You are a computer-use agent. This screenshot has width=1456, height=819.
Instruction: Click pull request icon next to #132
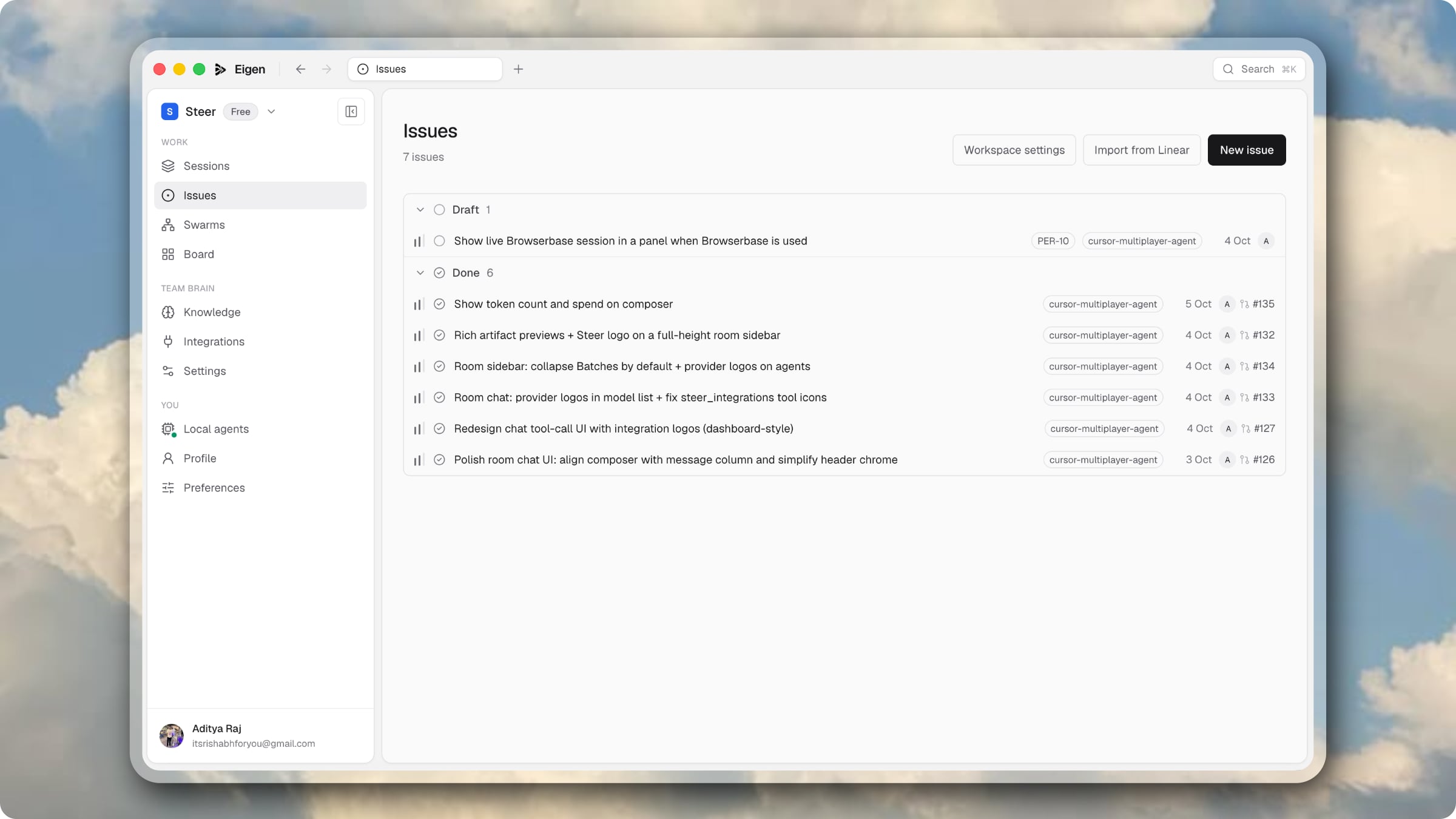1244,335
